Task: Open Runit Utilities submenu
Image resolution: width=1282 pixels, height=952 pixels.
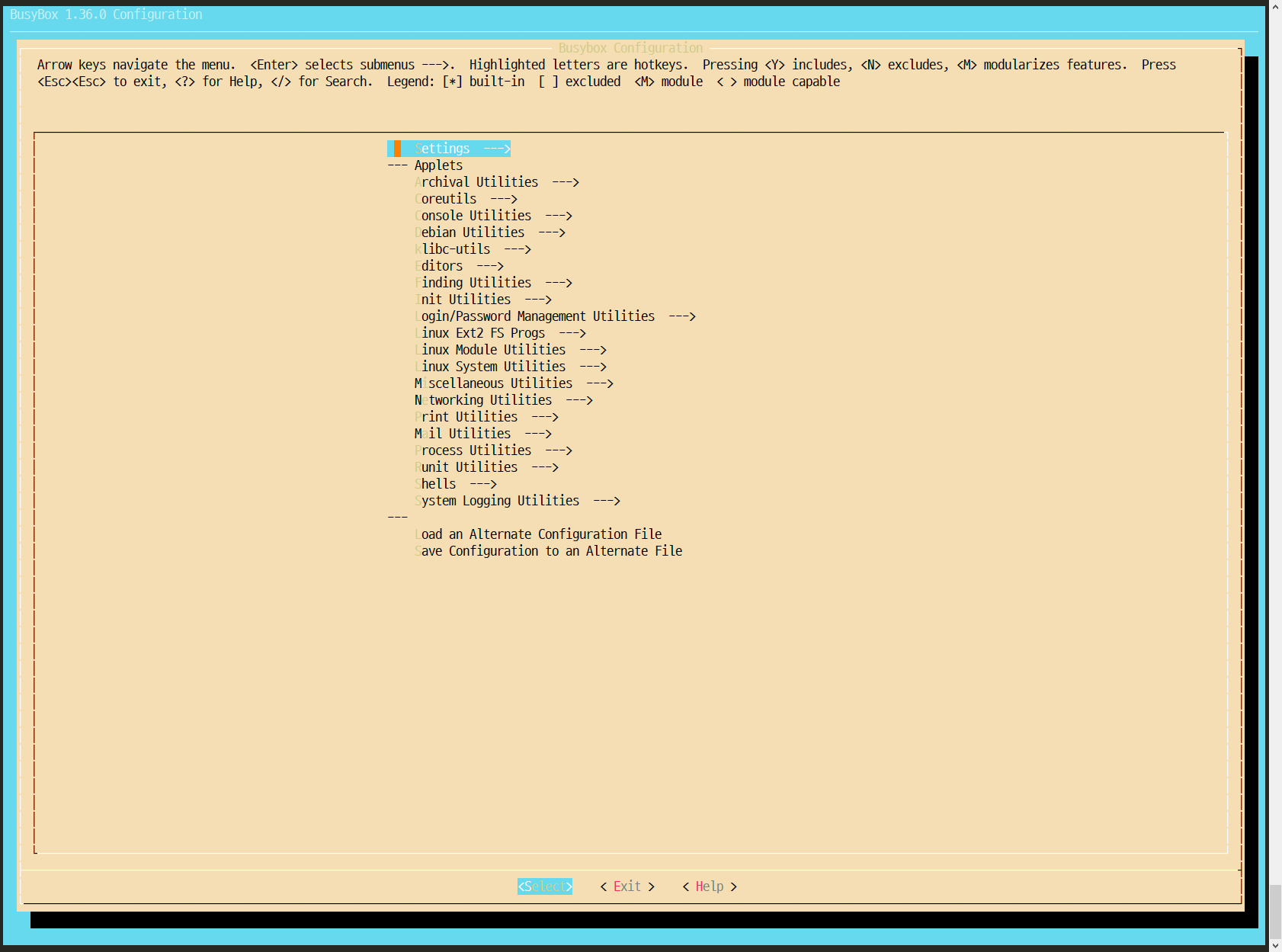Action: pos(486,467)
